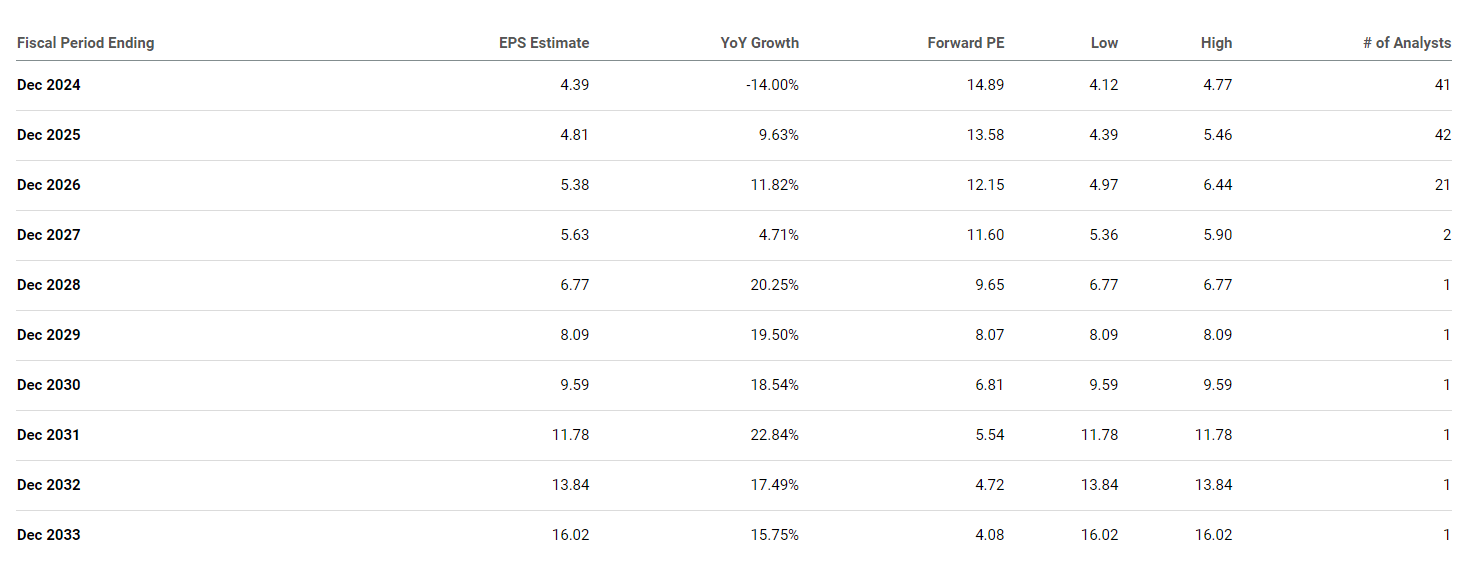Click the Dec 2025 row label
The width and height of the screenshot is (1466, 570).
pyautogui.click(x=49, y=135)
